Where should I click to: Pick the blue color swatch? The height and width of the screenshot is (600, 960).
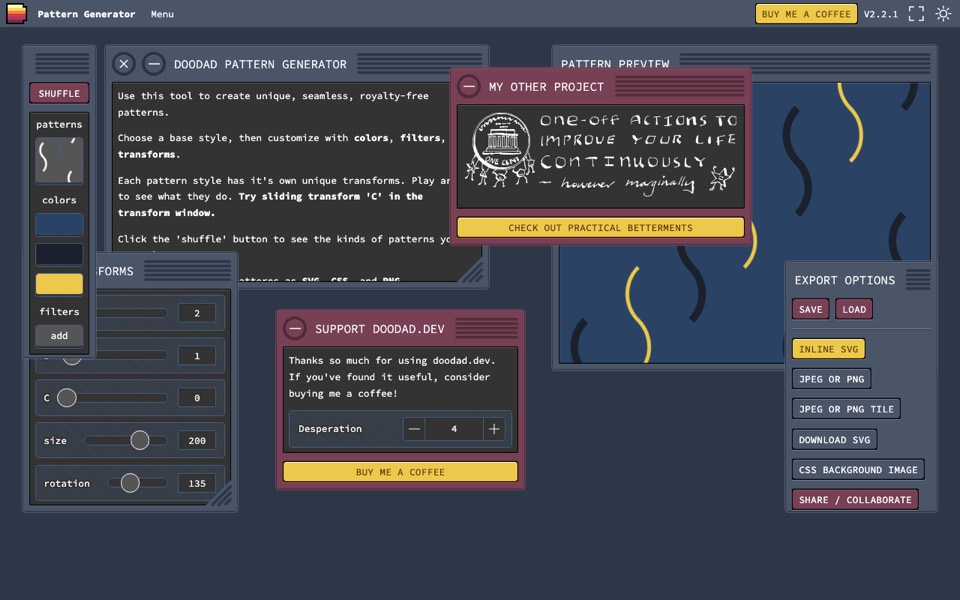59,225
